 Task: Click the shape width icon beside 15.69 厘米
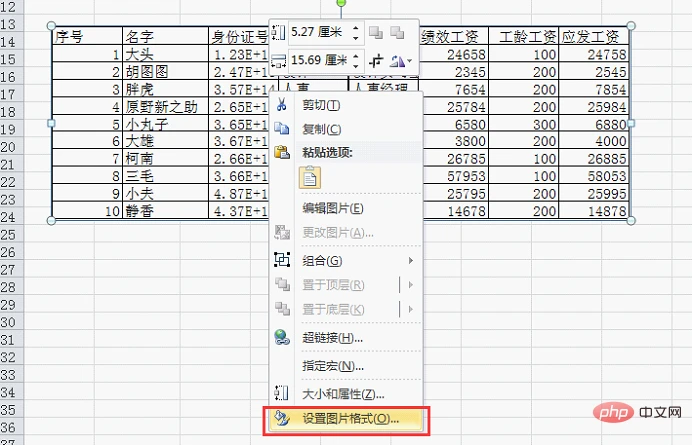(279, 60)
